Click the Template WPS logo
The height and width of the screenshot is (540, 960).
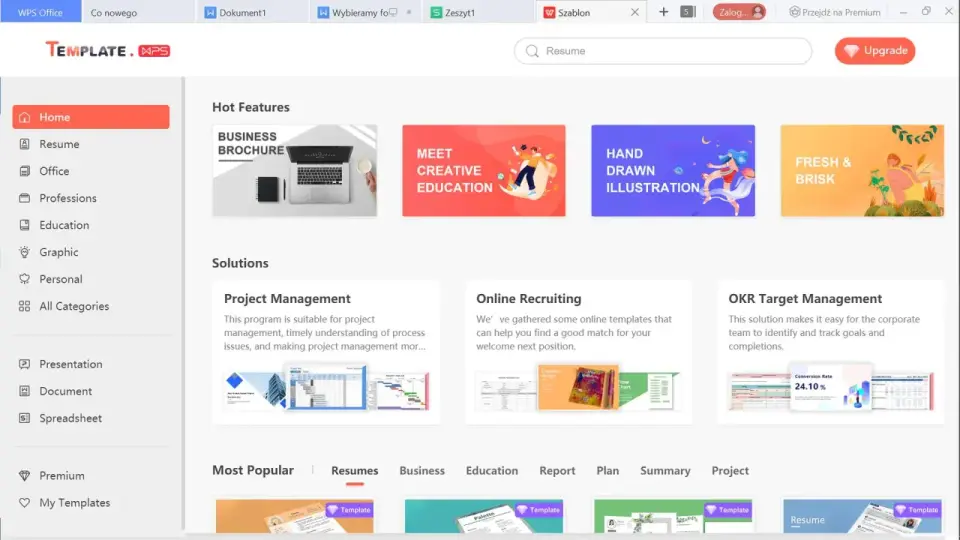pos(108,50)
